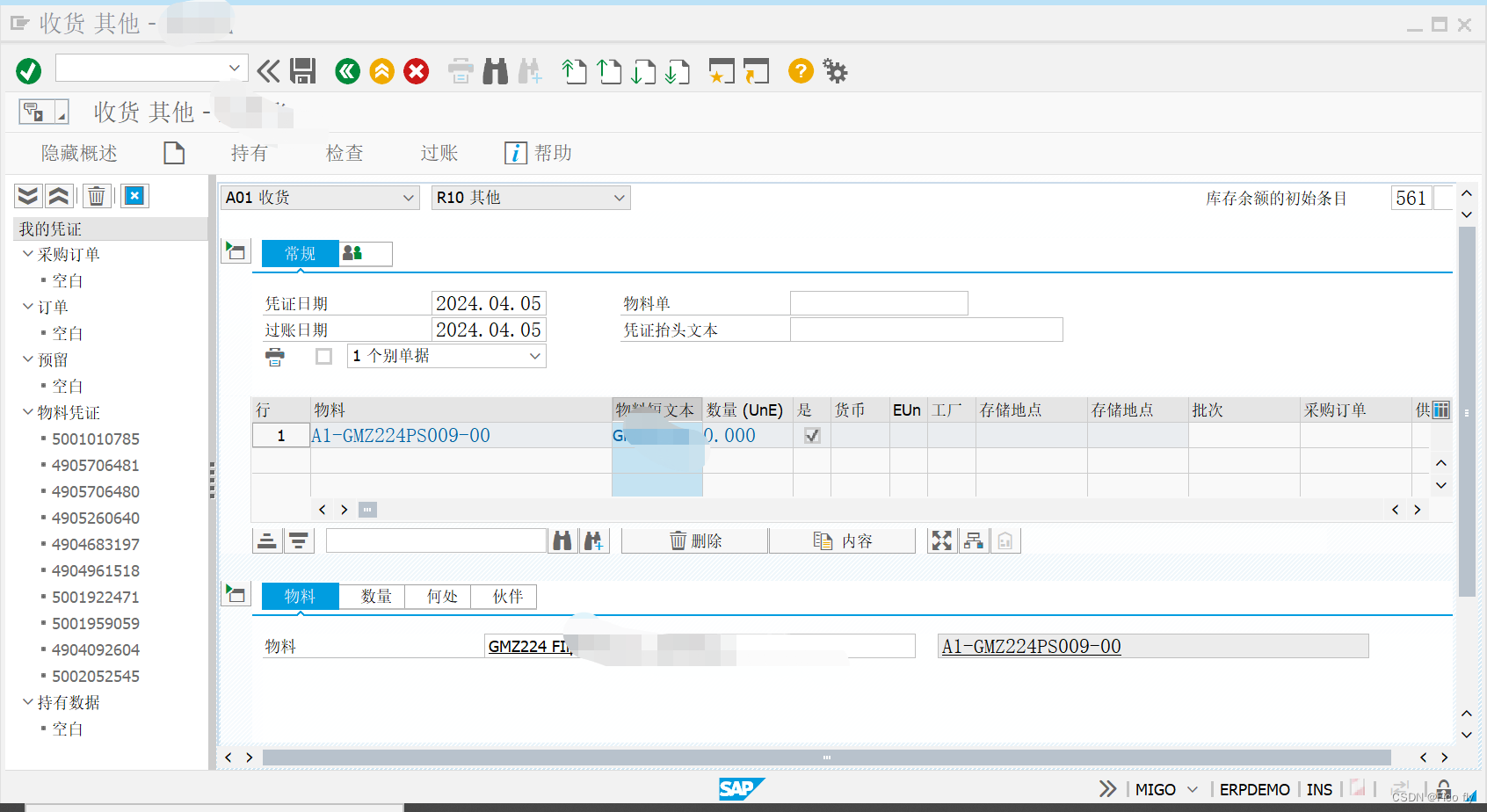Open the customize layout gear icon

(835, 71)
